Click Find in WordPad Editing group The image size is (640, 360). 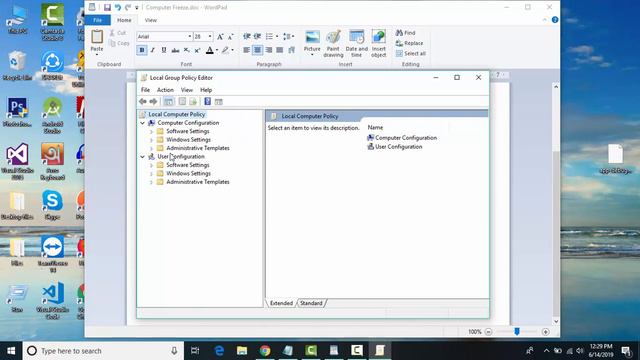point(406,33)
